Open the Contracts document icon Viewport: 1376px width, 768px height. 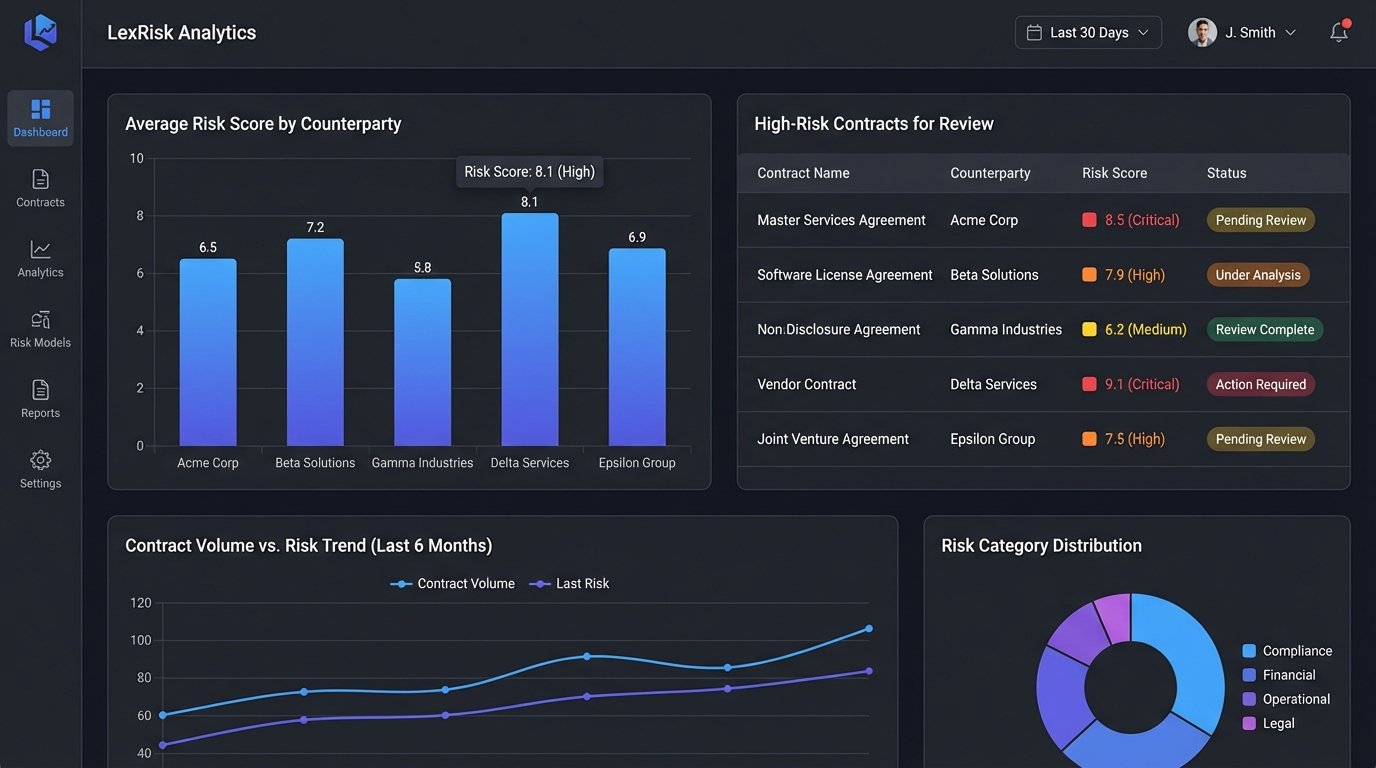pyautogui.click(x=40, y=180)
